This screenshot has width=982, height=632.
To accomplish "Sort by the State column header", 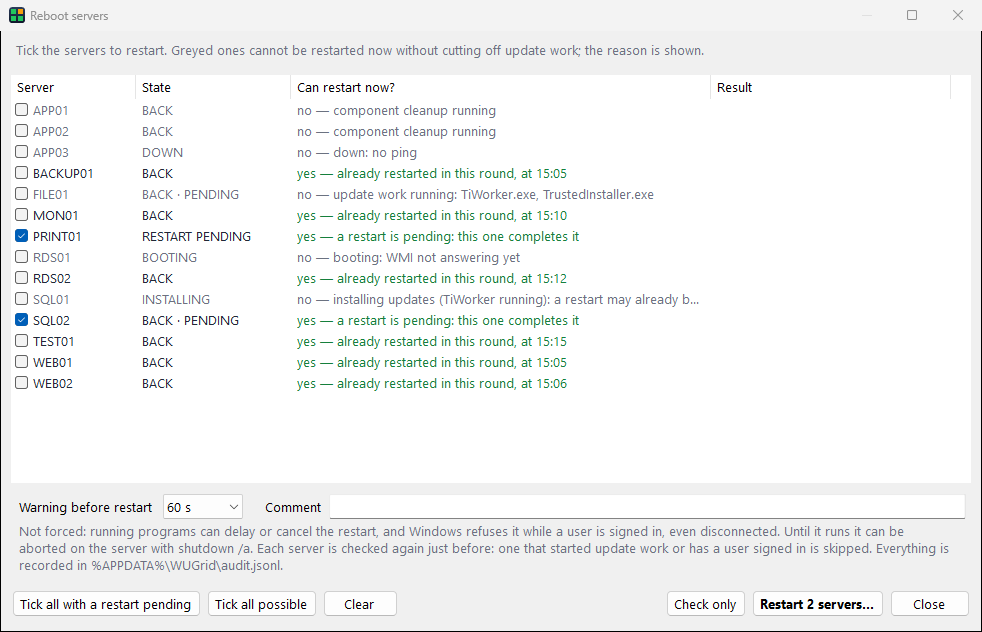I will 213,88.
